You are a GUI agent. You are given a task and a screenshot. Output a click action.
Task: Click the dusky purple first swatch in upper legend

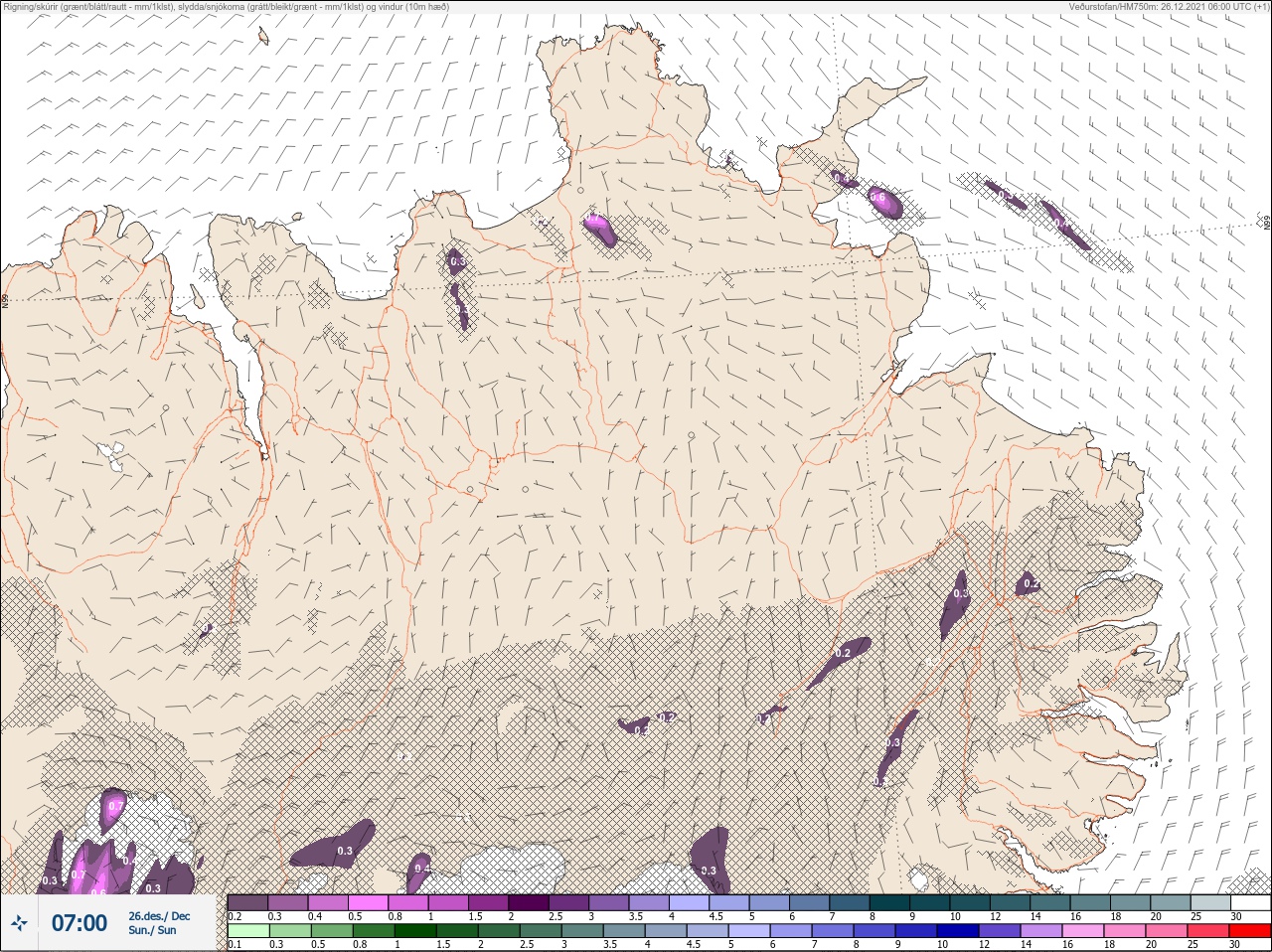coord(247,903)
